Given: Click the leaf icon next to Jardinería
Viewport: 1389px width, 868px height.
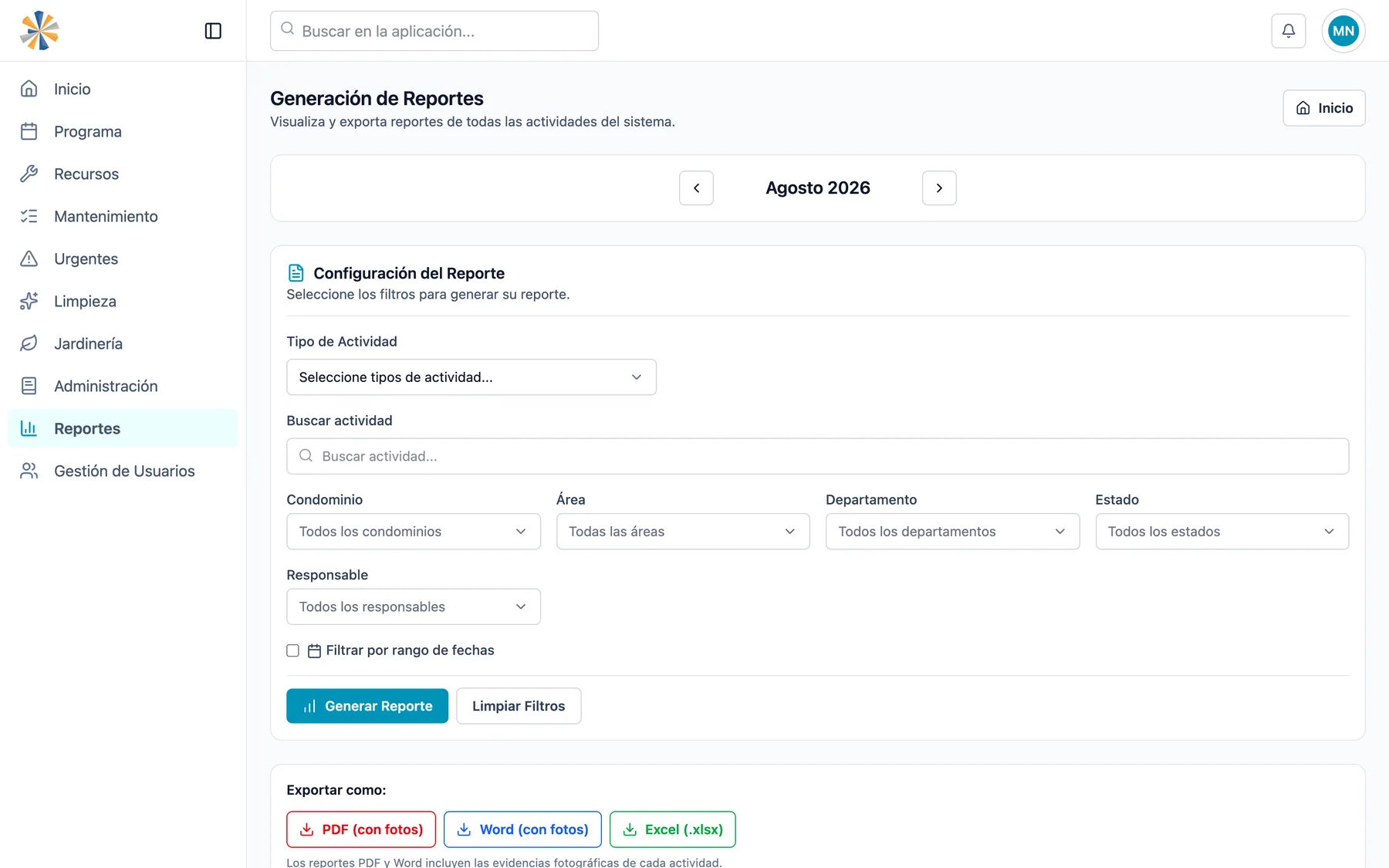Looking at the screenshot, I should click(x=29, y=343).
